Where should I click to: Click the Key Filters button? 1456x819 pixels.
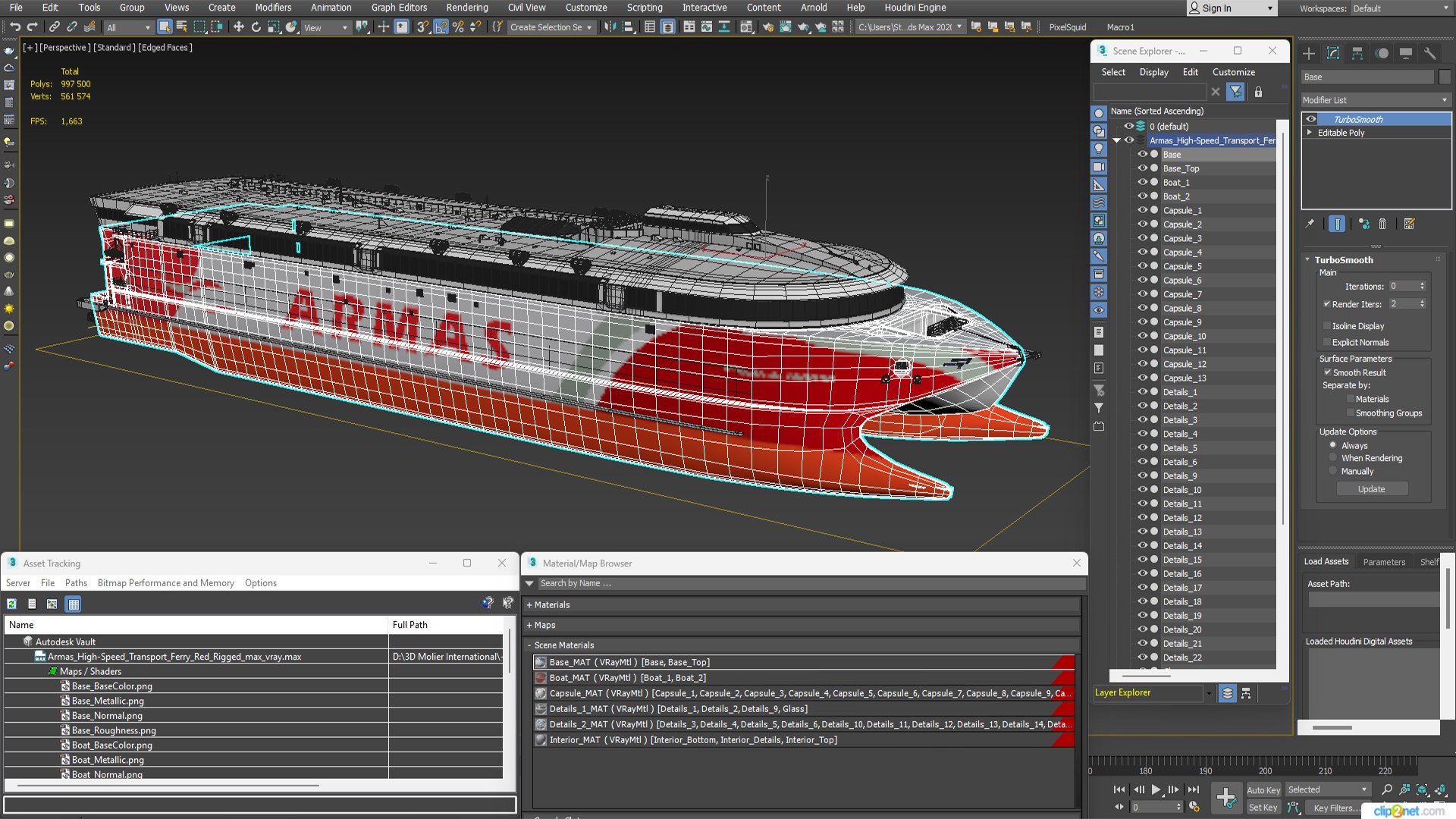click(1336, 808)
